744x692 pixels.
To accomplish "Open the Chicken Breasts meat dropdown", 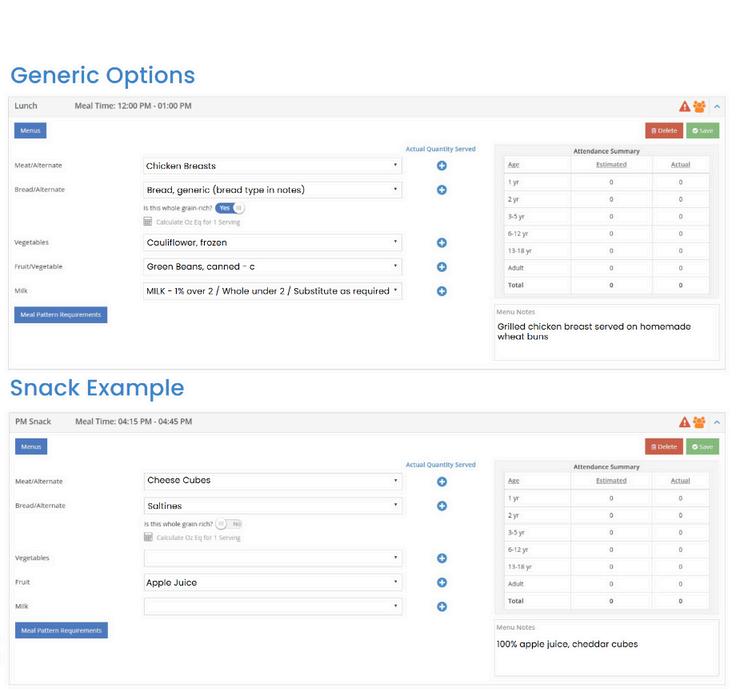I will [273, 166].
